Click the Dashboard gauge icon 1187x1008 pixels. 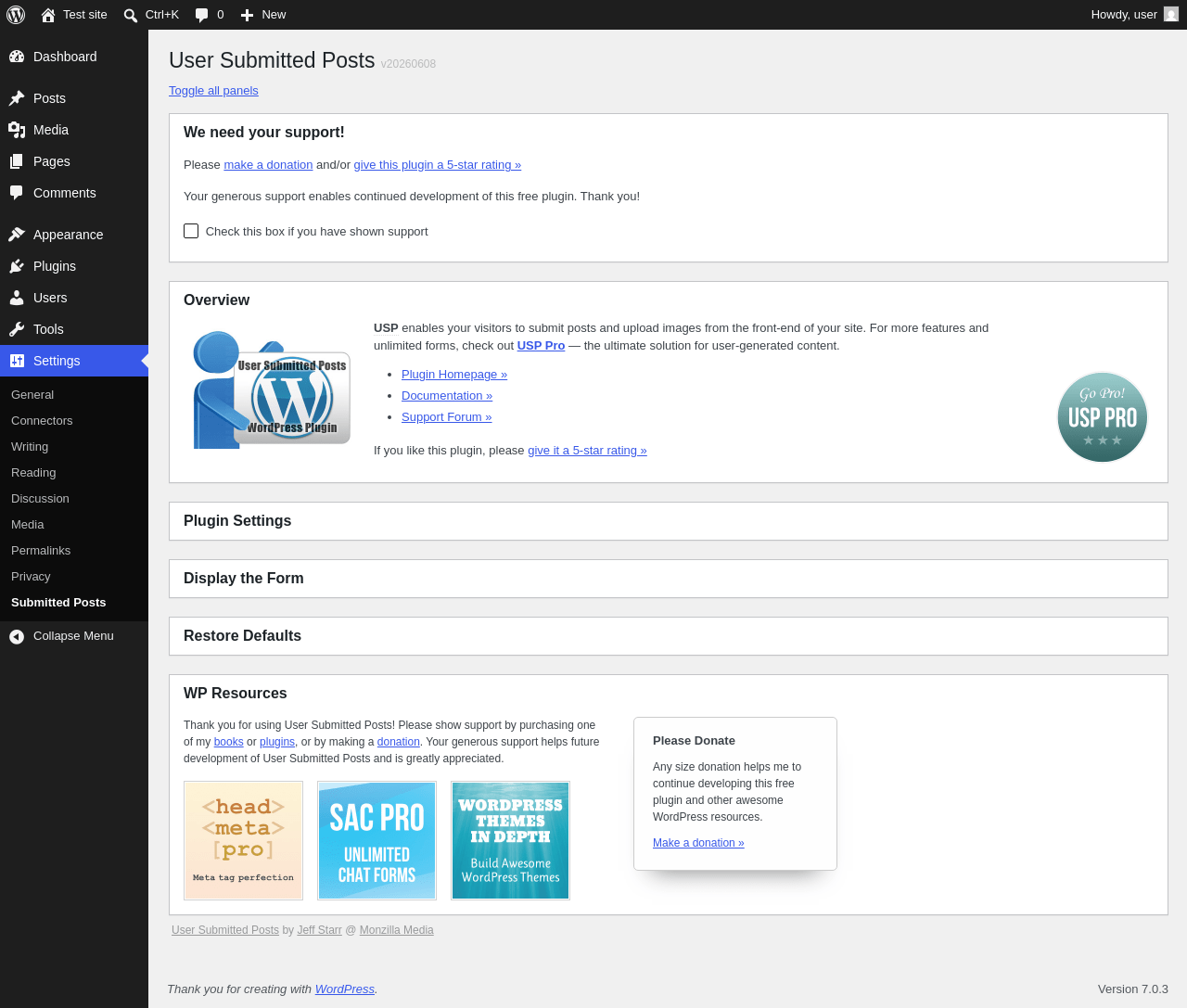point(17,57)
